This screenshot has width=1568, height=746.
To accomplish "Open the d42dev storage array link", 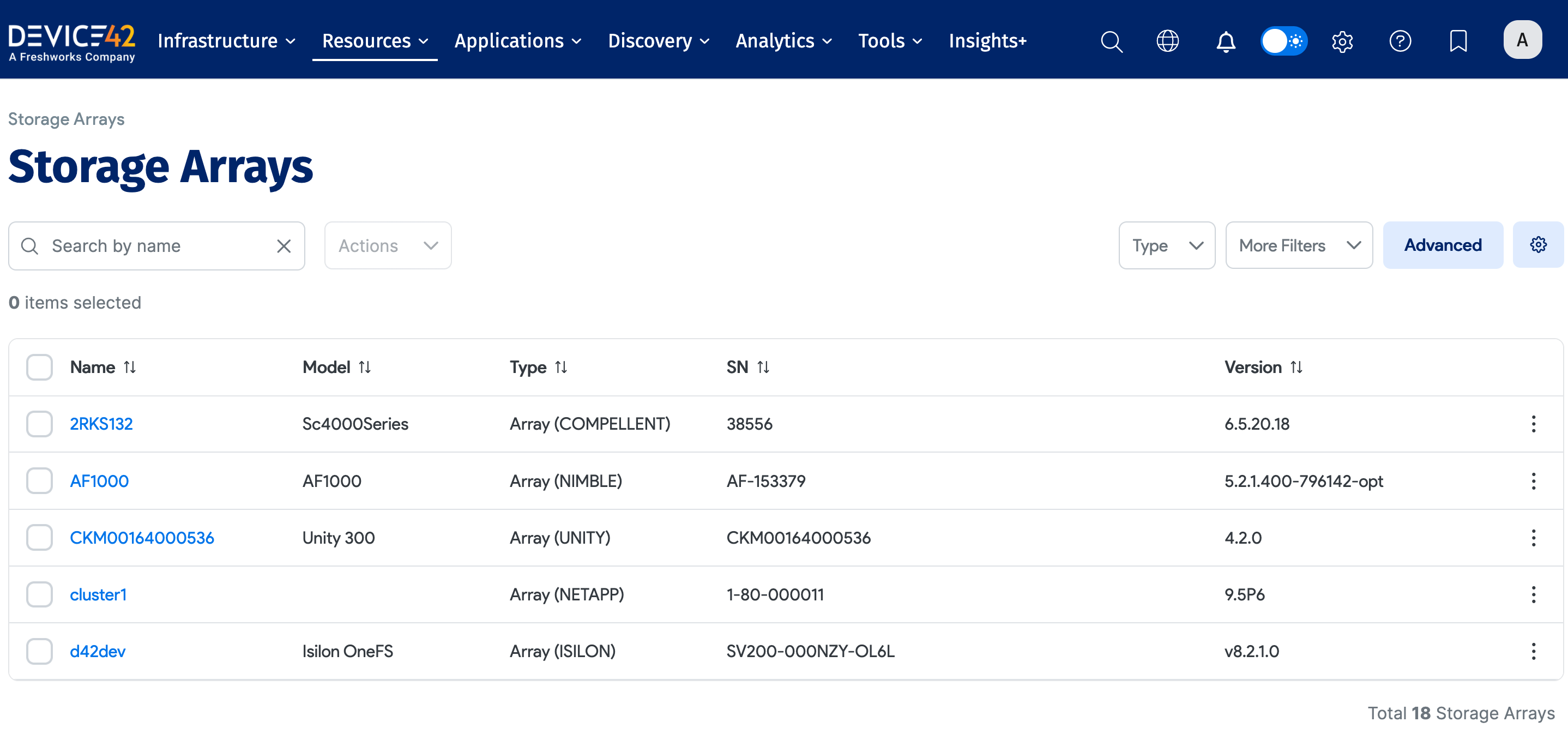I will point(98,651).
